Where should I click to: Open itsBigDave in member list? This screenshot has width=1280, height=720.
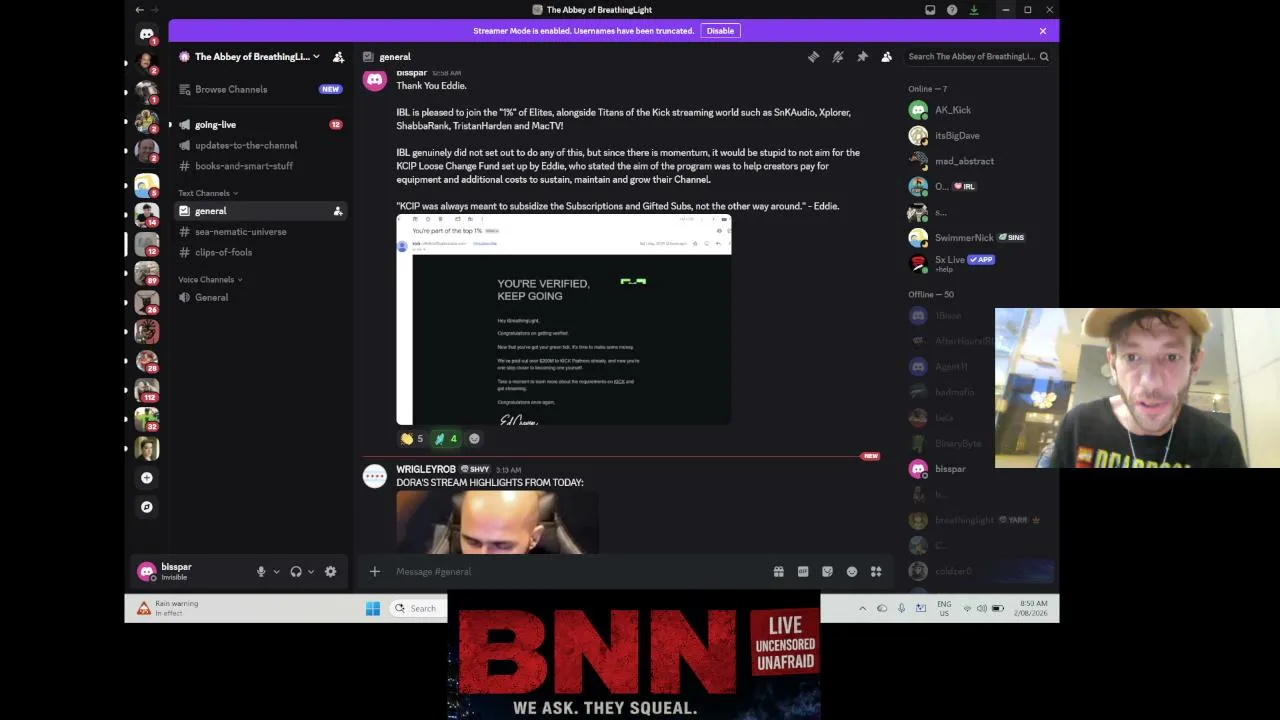coord(980,136)
